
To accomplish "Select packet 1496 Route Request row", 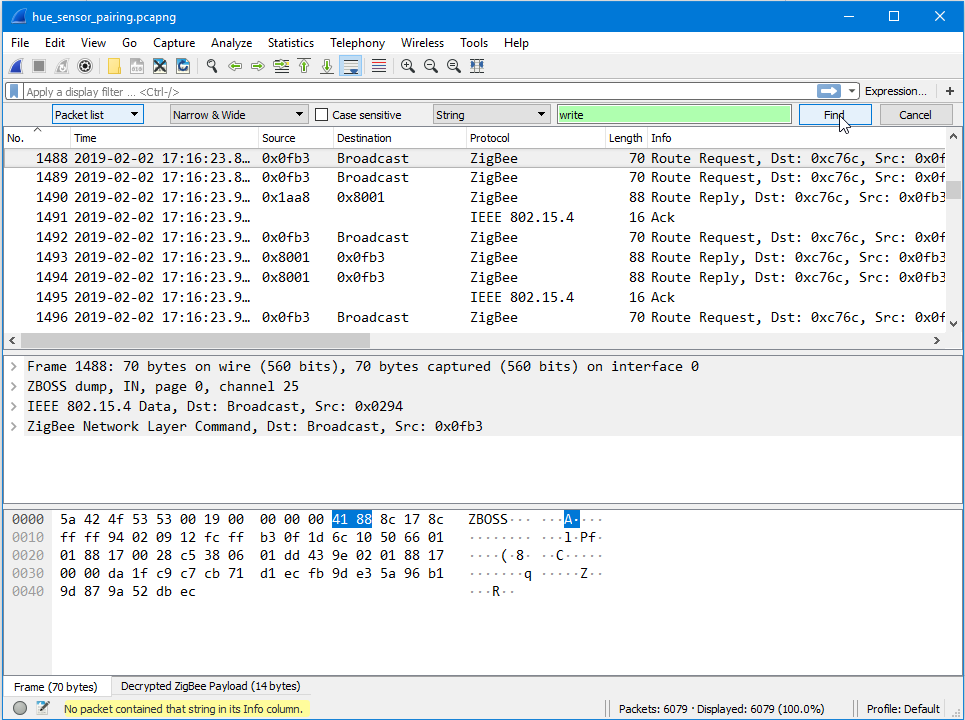I will coord(475,318).
